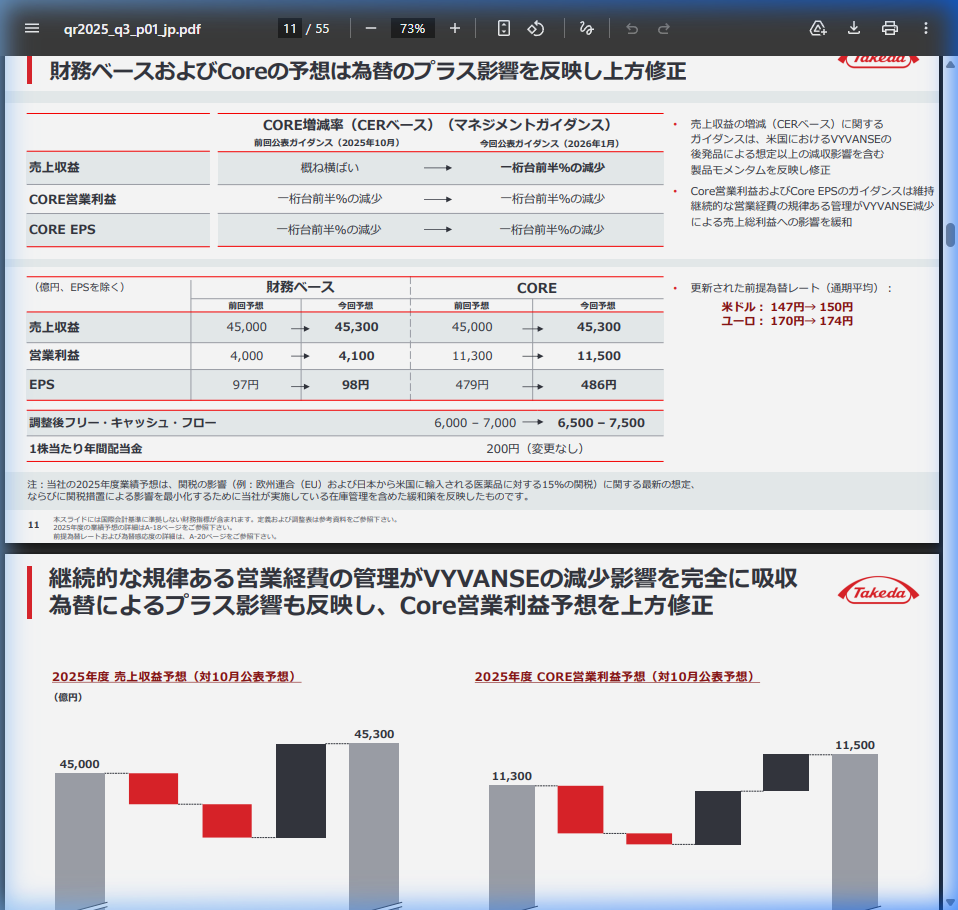The width and height of the screenshot is (958, 910).
Task: Click the '概ね横ばい' guidance cell
Action: click(x=329, y=167)
